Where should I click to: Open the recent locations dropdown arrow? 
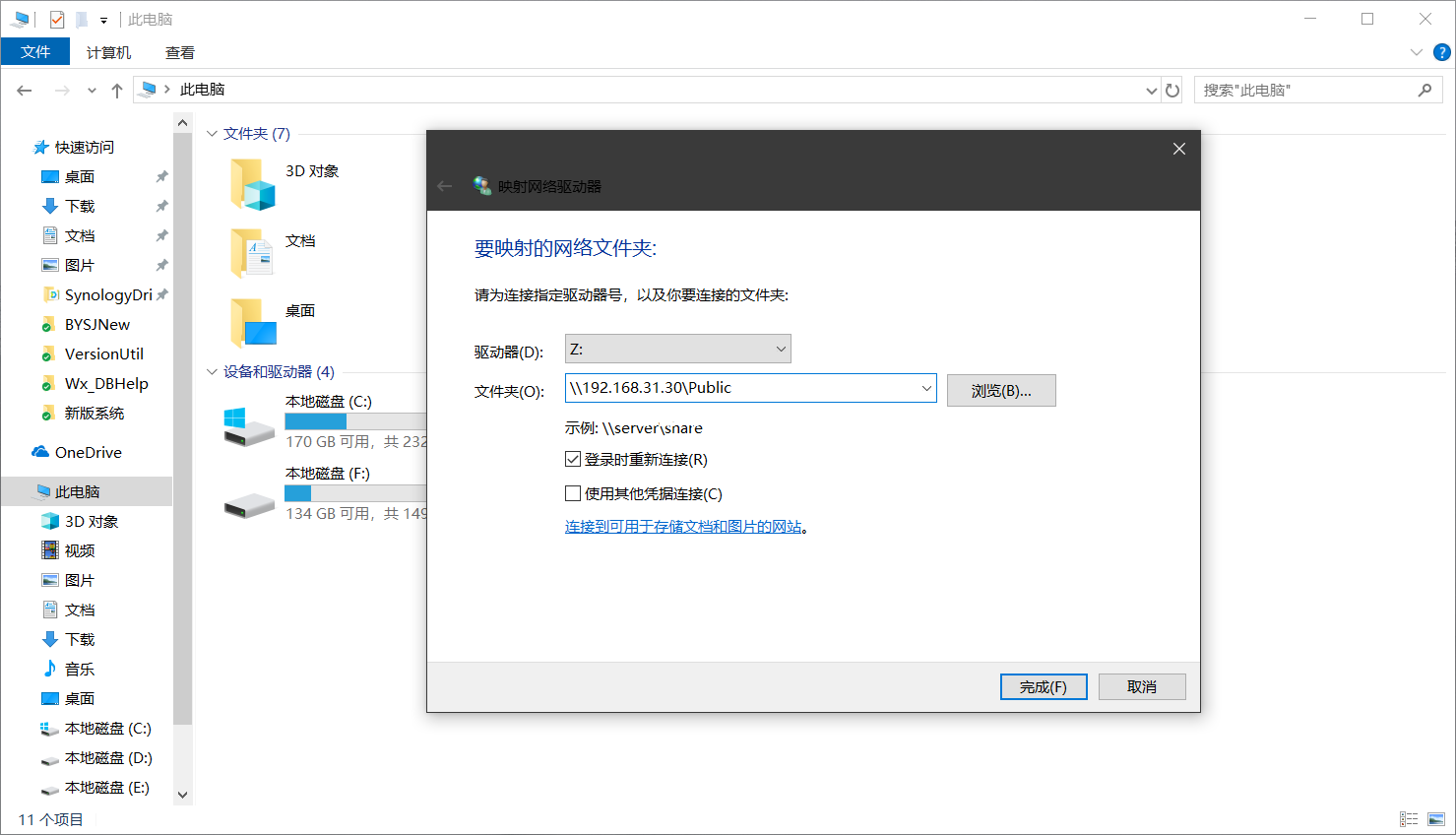(x=92, y=91)
